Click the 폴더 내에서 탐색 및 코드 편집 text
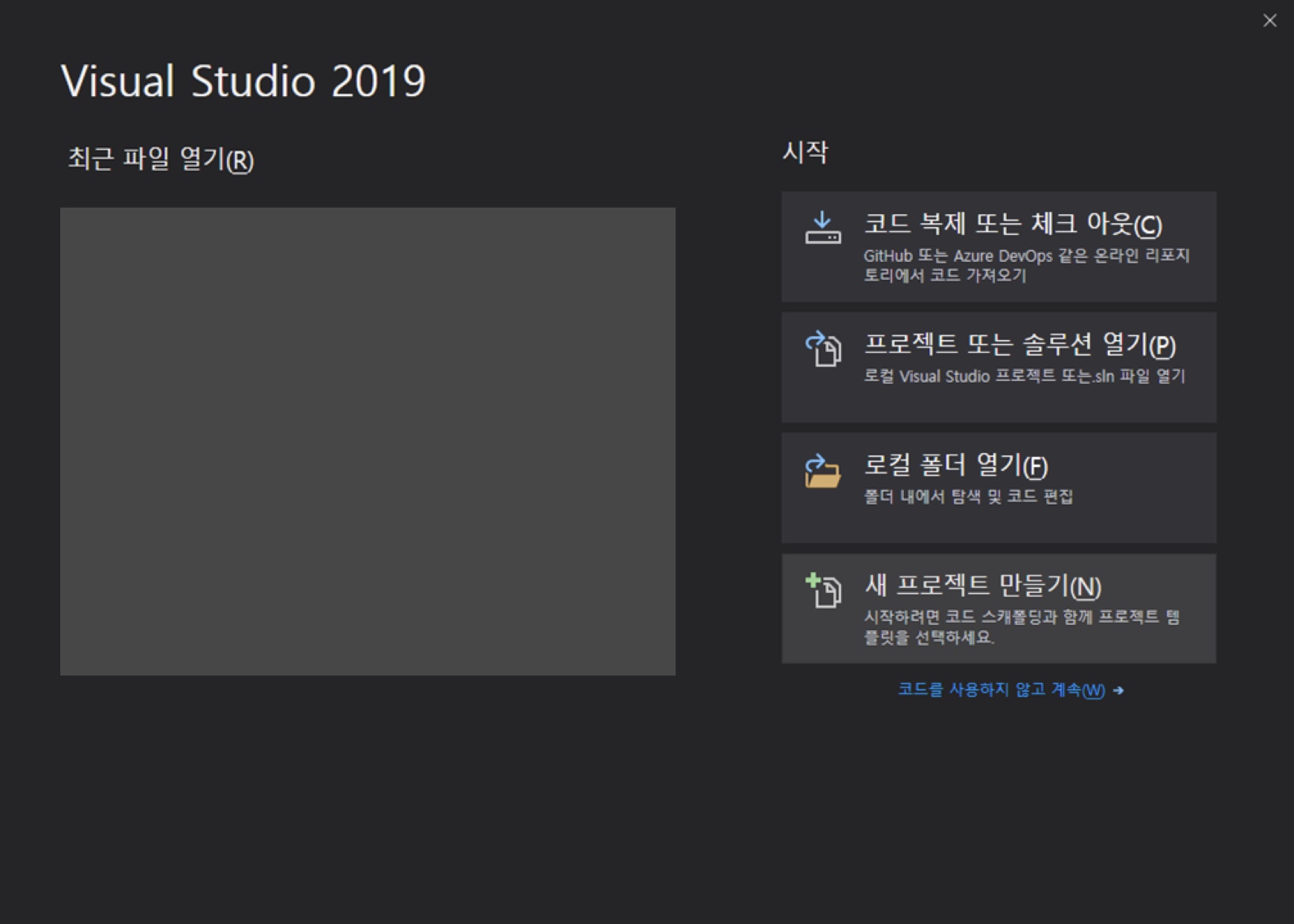Viewport: 1294px width, 924px height. (x=968, y=496)
